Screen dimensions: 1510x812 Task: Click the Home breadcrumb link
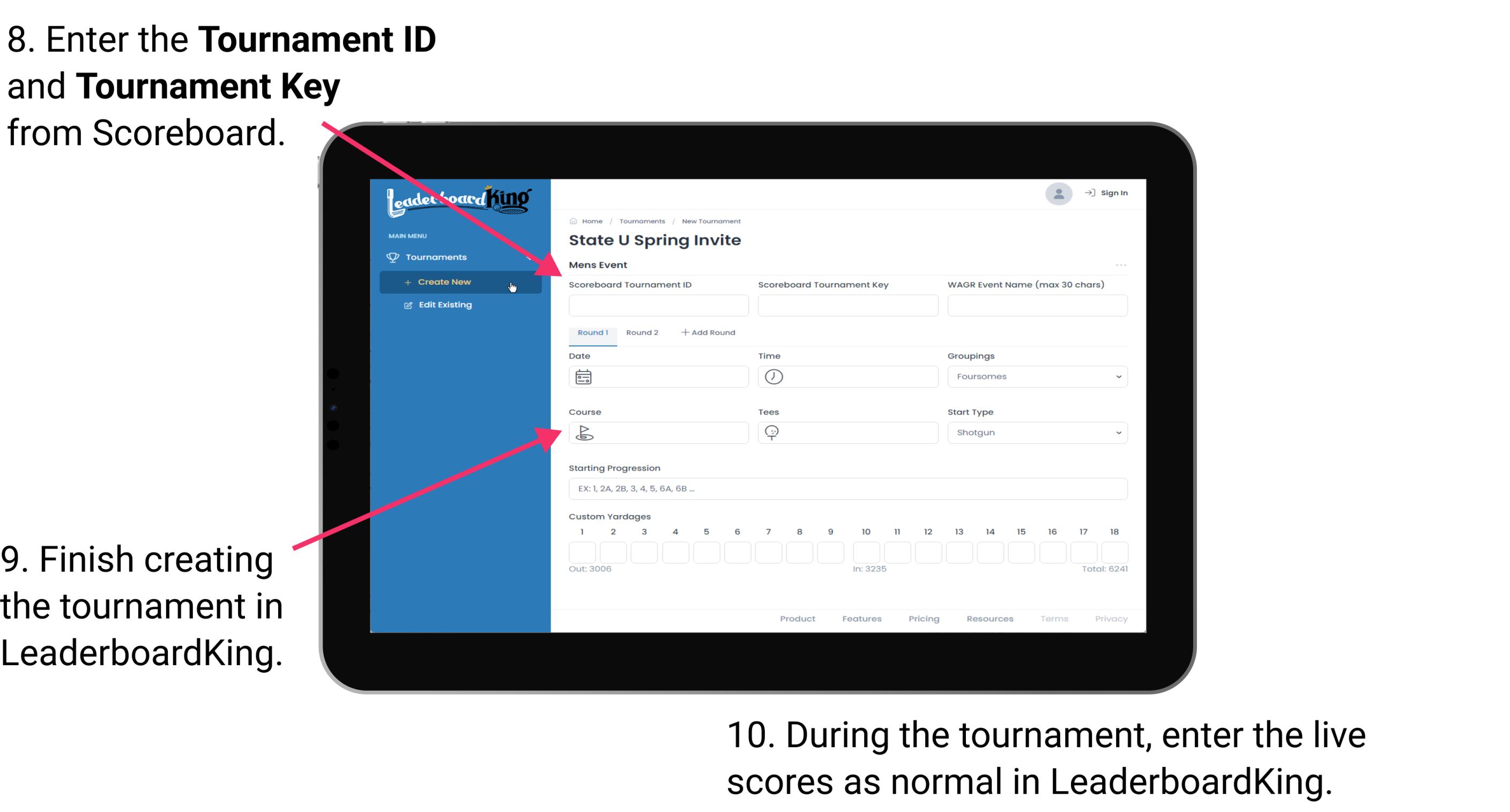point(590,220)
